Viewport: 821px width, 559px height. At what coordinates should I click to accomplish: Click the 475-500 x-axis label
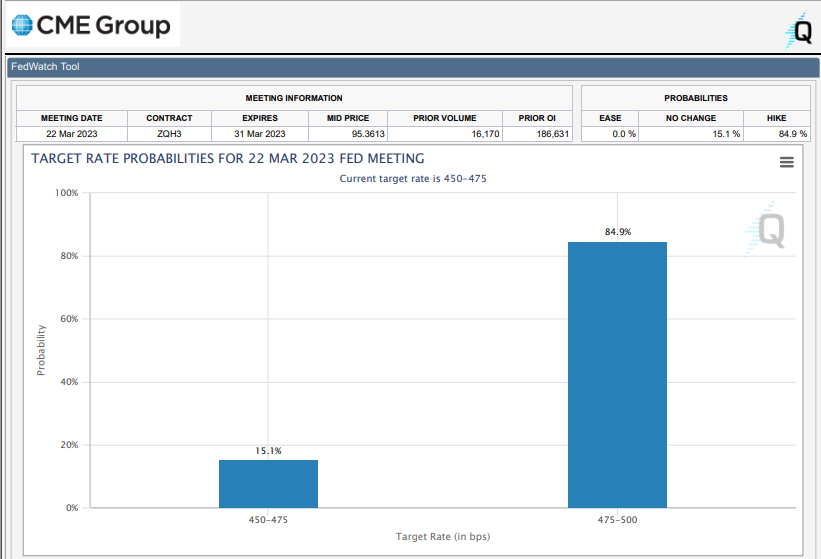coord(617,520)
